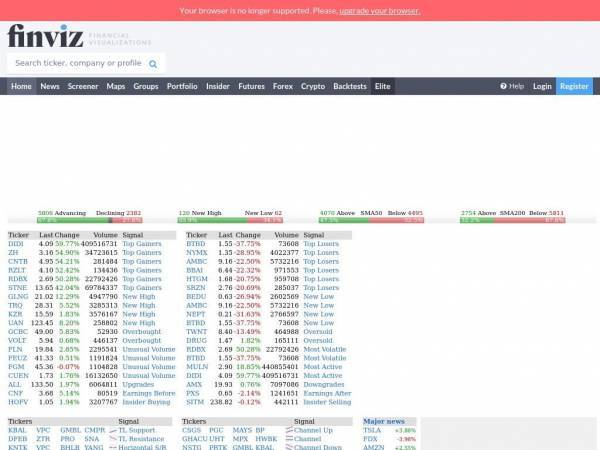Select volume value 409516731 in DIDI gainers row
The image size is (600, 450).
pyautogui.click(x=99, y=244)
